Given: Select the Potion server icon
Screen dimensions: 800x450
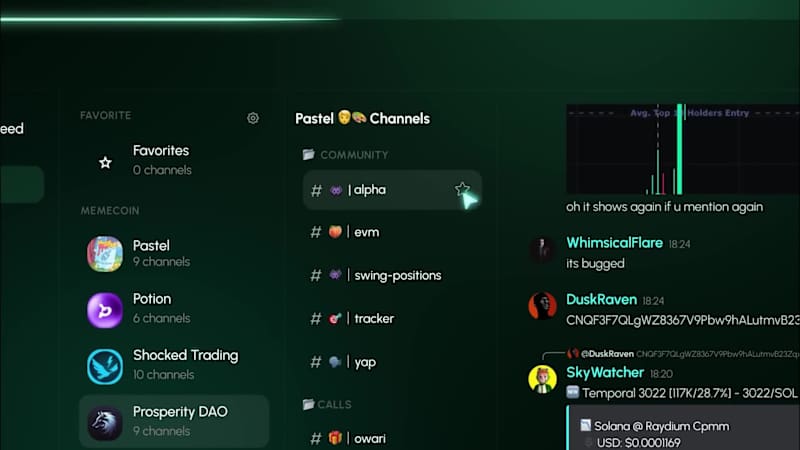Looking at the screenshot, I should [x=105, y=310].
